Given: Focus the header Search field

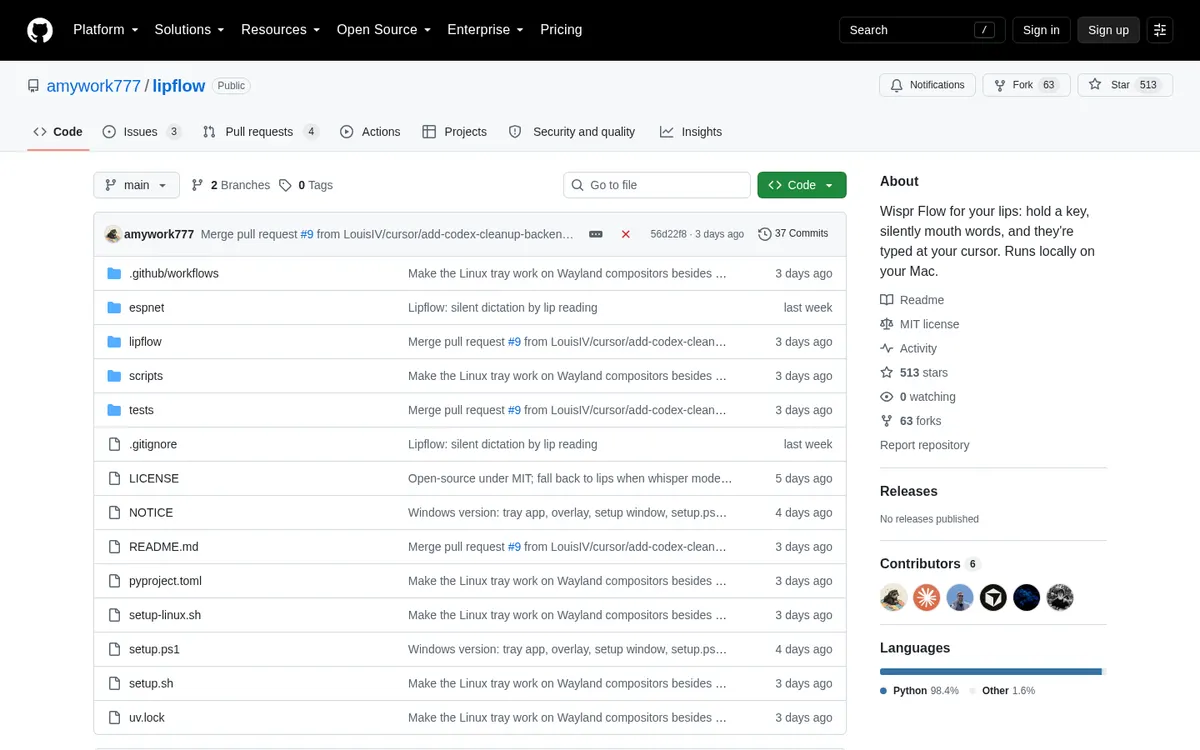Looking at the screenshot, I should point(920,30).
